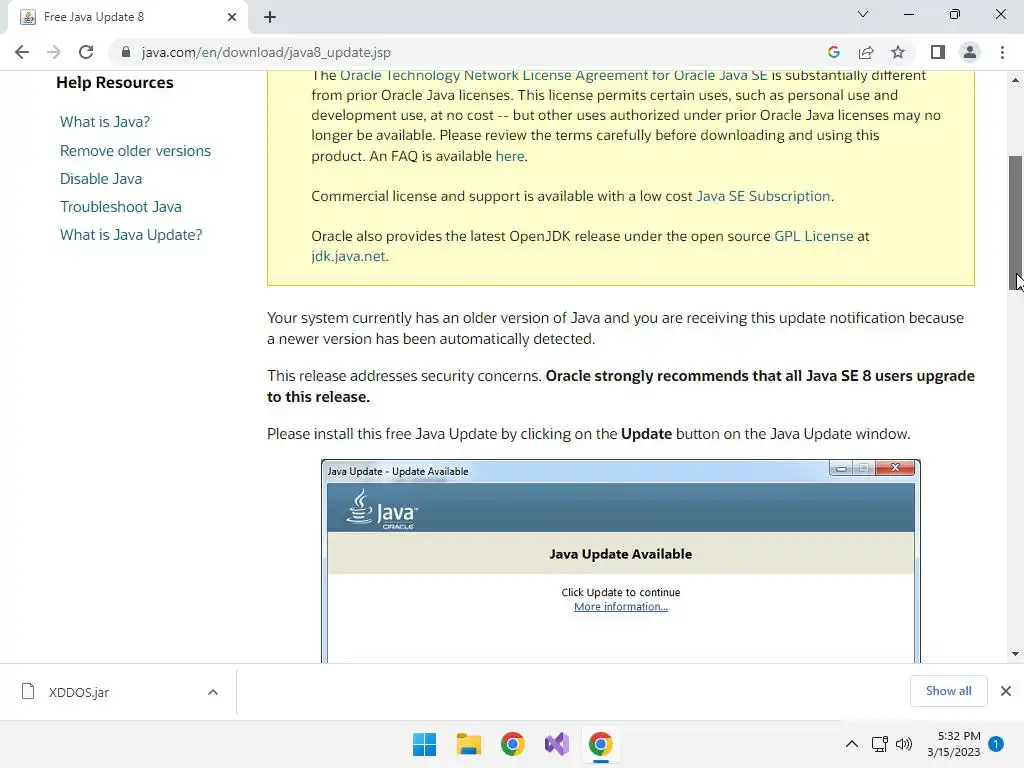
Task: Open Troubleshoot Java help link
Action: coord(121,207)
